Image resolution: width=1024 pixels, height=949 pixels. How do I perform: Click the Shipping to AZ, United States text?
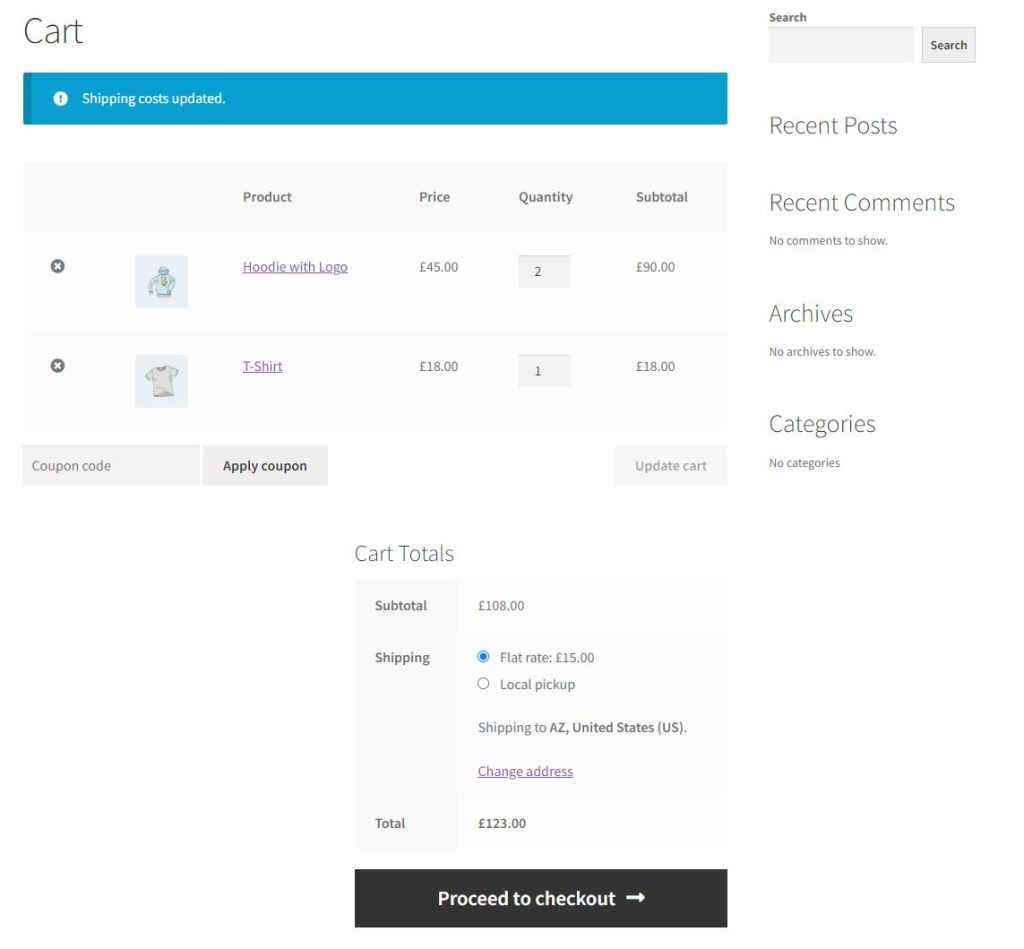click(x=582, y=728)
